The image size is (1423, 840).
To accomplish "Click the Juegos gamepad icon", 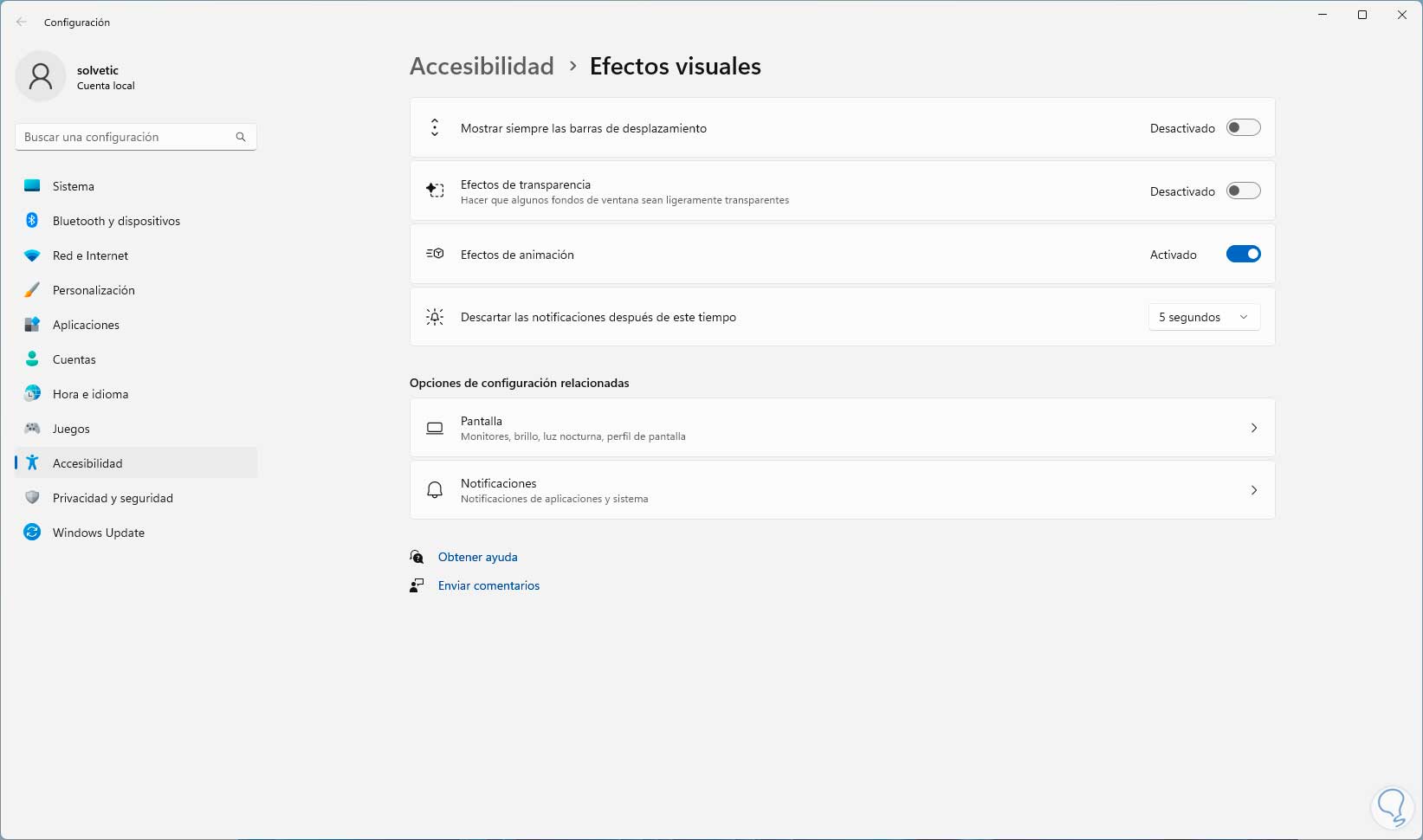I will point(32,429).
